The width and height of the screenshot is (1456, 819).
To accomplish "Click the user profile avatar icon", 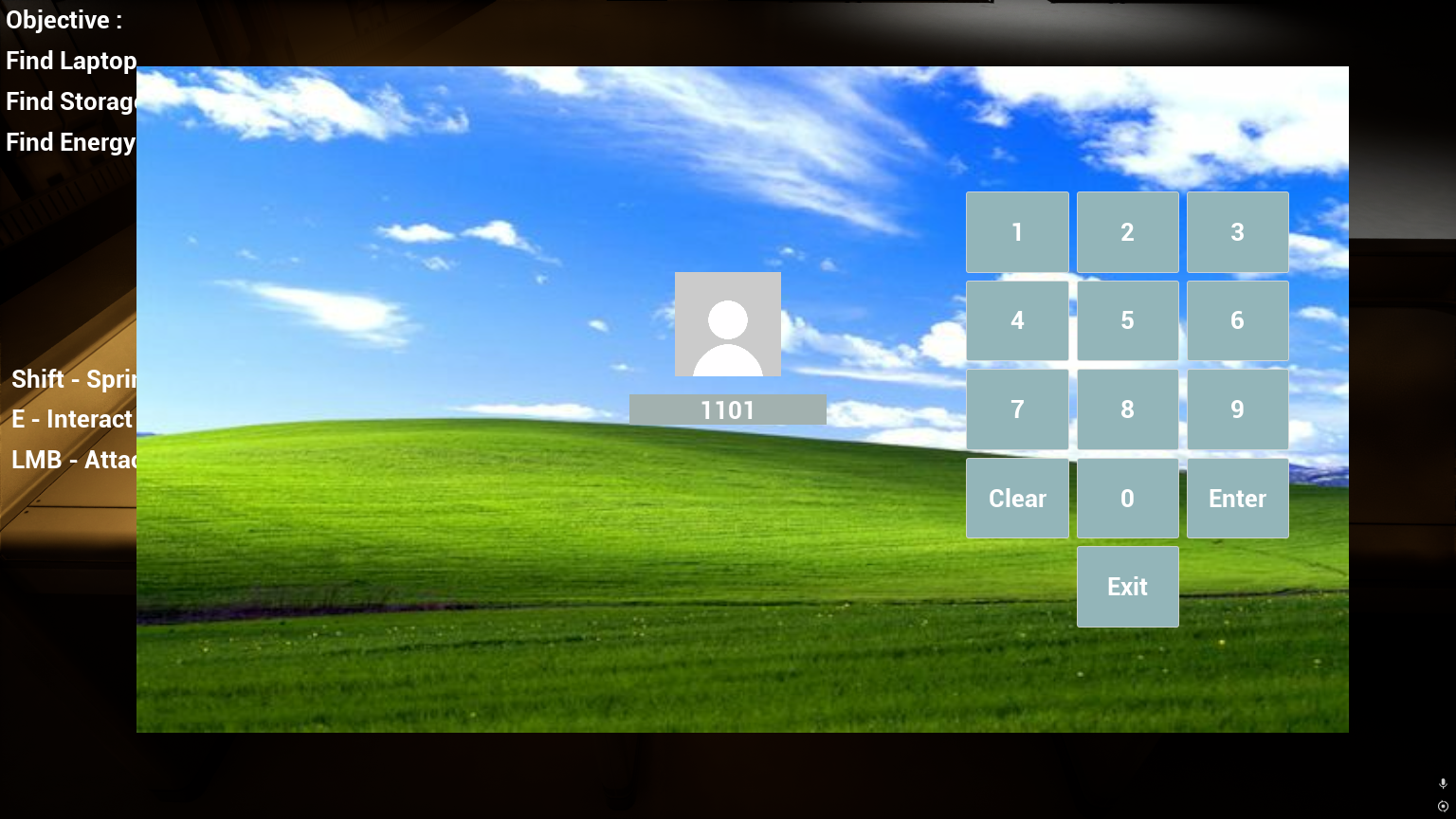I will click(x=728, y=324).
